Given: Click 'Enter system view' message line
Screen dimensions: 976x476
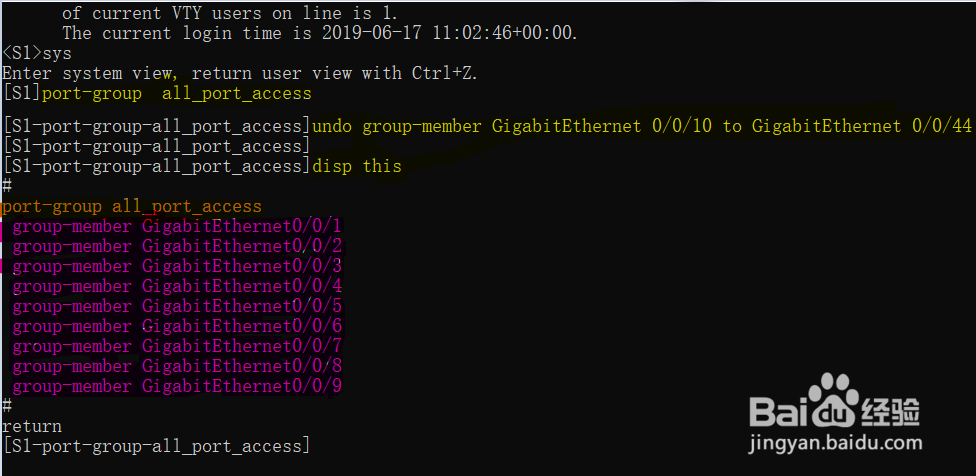Looking at the screenshot, I should tap(240, 73).
